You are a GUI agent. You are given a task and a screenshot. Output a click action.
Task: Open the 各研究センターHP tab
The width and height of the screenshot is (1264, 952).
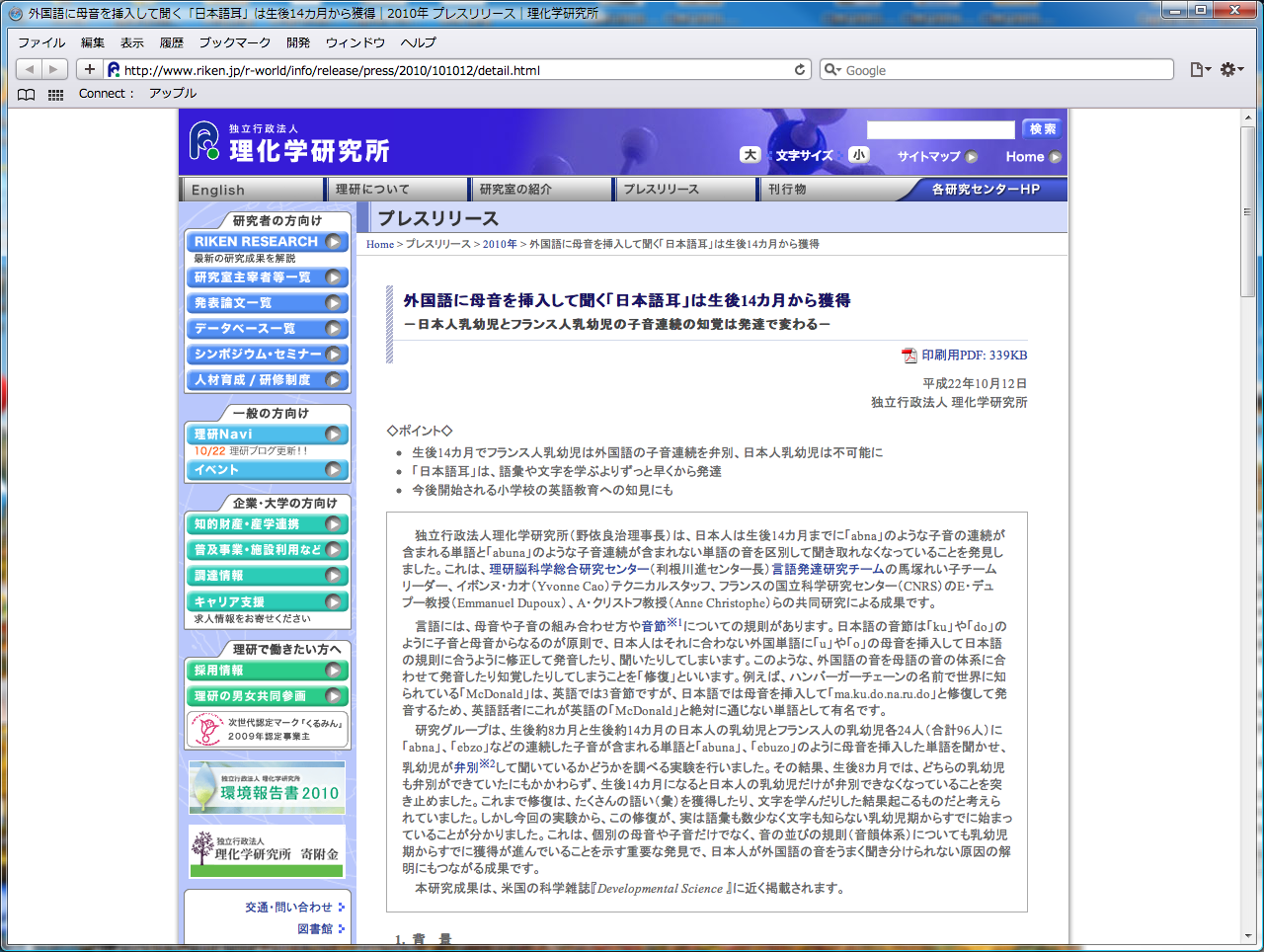pyautogui.click(x=986, y=190)
